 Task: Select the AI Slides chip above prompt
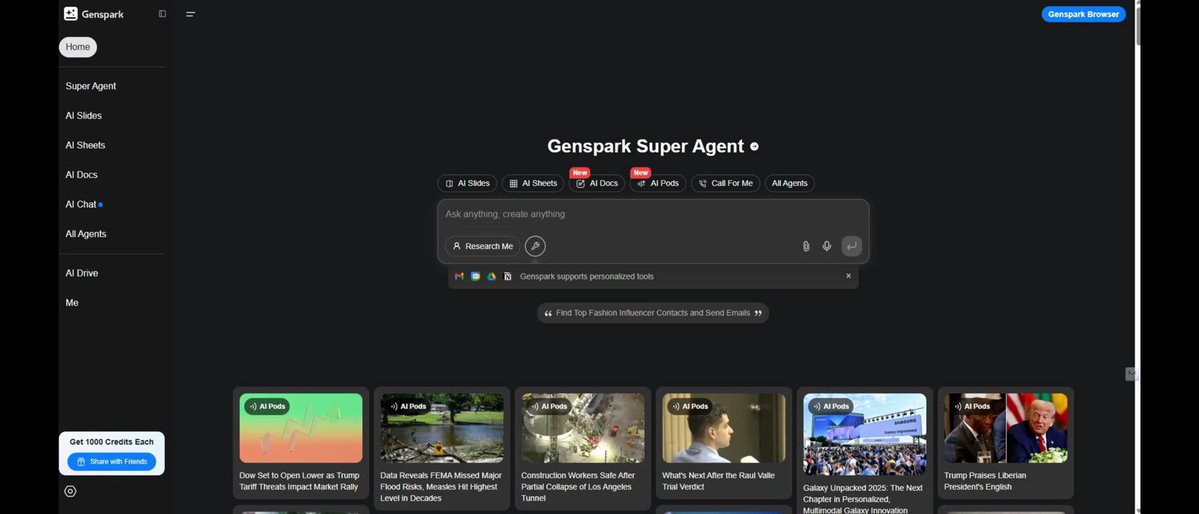click(x=467, y=184)
